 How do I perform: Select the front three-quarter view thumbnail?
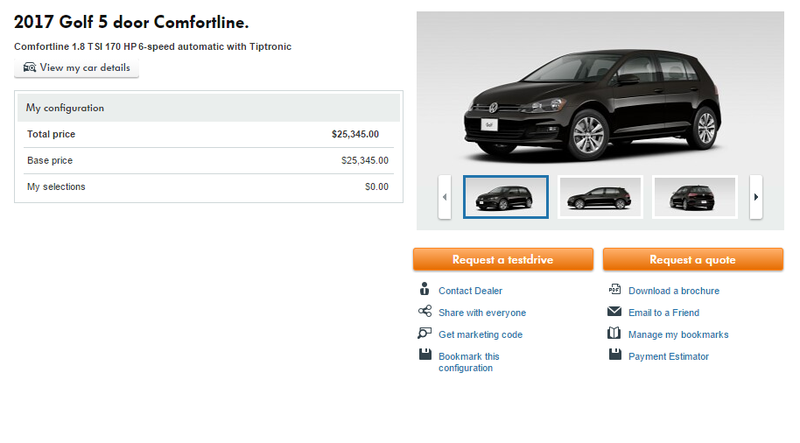[x=506, y=197]
